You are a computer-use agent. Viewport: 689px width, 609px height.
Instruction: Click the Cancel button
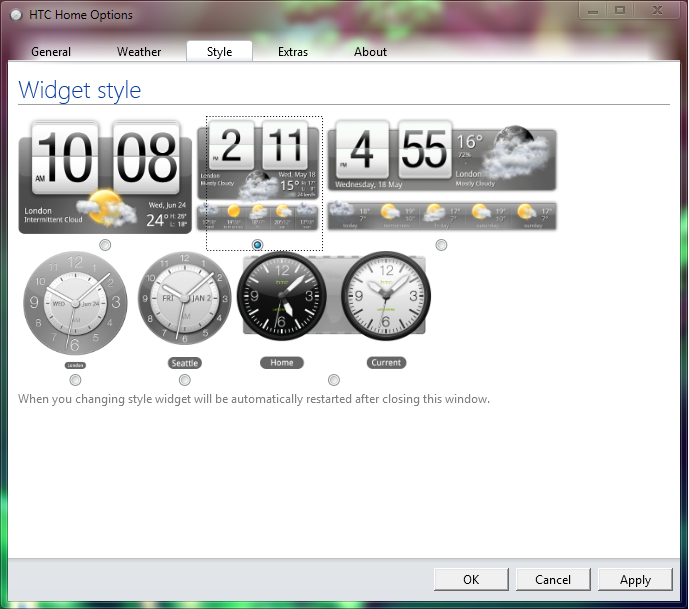(552, 579)
